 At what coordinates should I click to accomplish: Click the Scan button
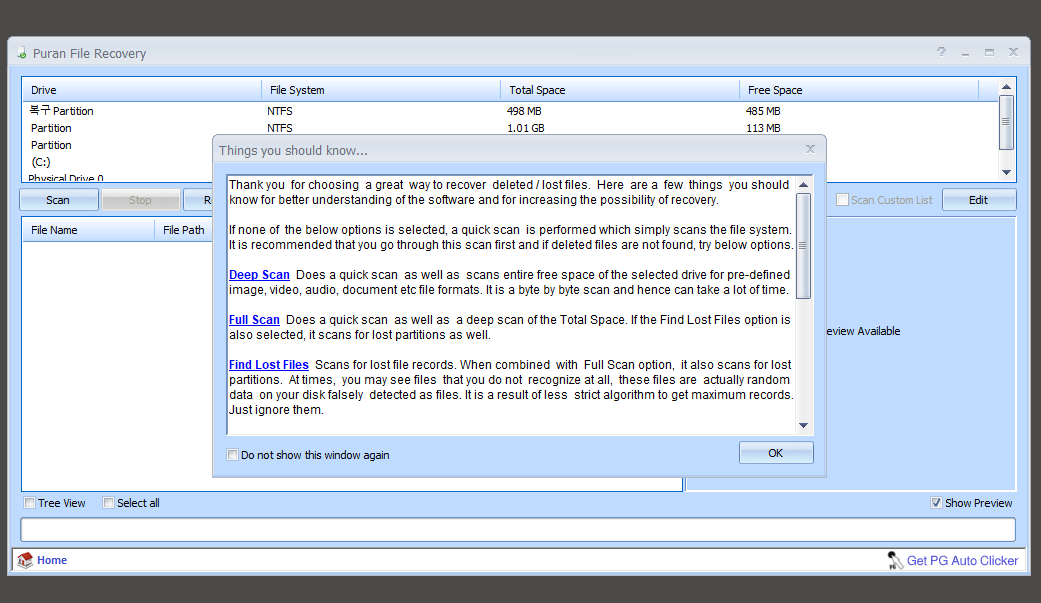point(58,200)
